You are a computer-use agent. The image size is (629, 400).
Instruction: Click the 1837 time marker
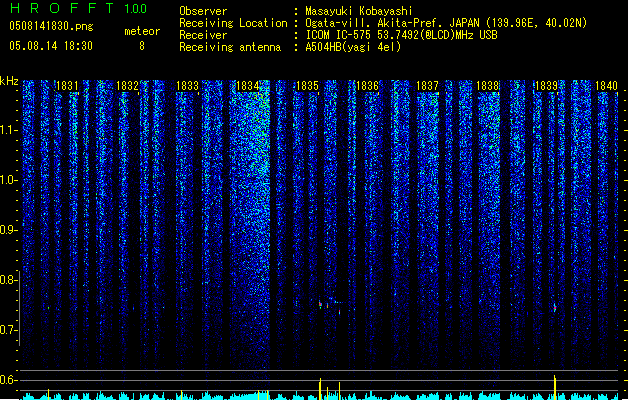[x=428, y=86]
